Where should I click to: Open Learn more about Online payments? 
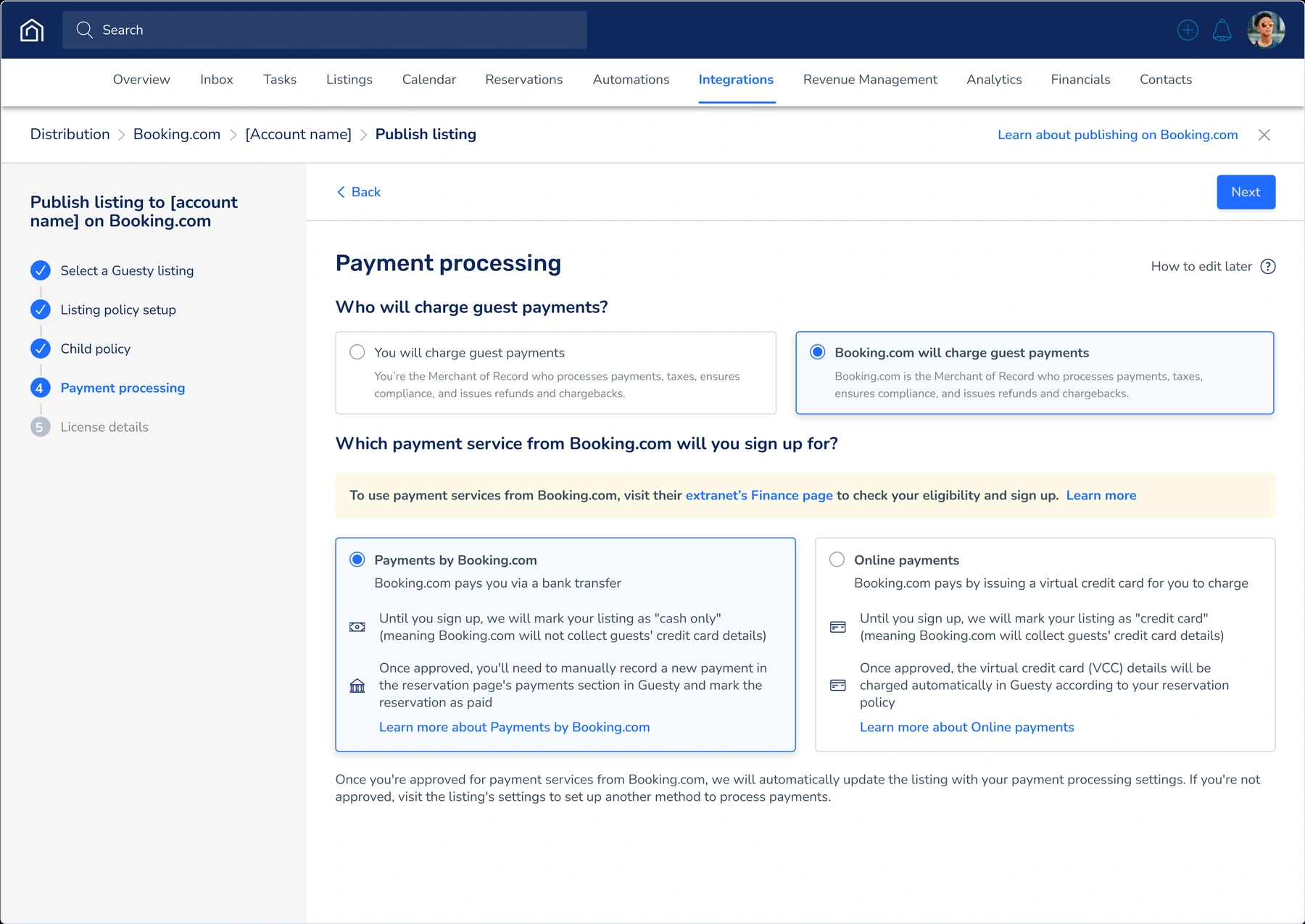pos(967,728)
